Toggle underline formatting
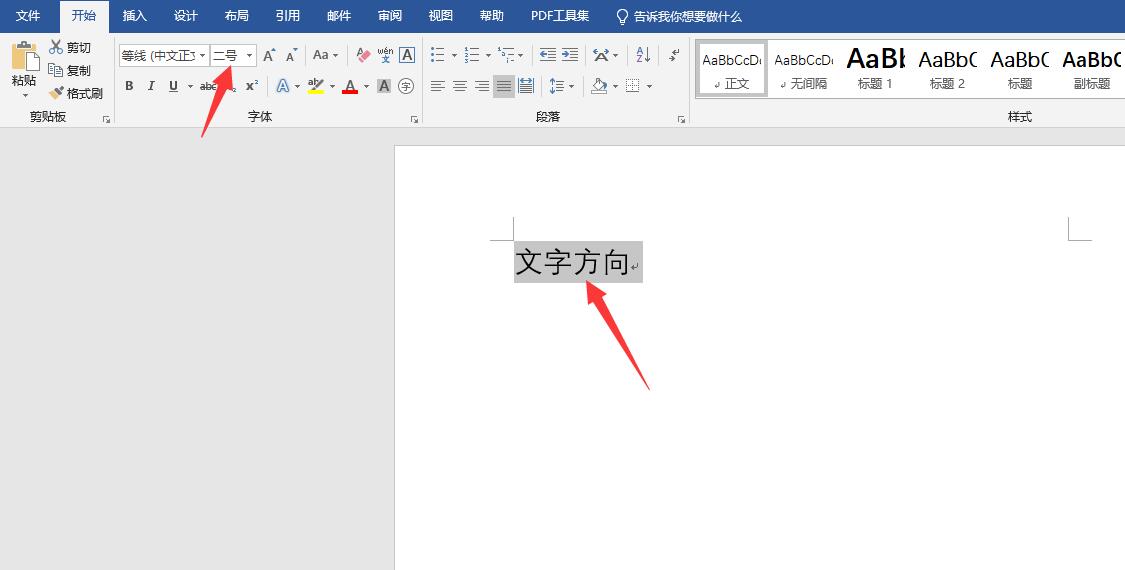Viewport: 1125px width, 570px height. coord(173,86)
